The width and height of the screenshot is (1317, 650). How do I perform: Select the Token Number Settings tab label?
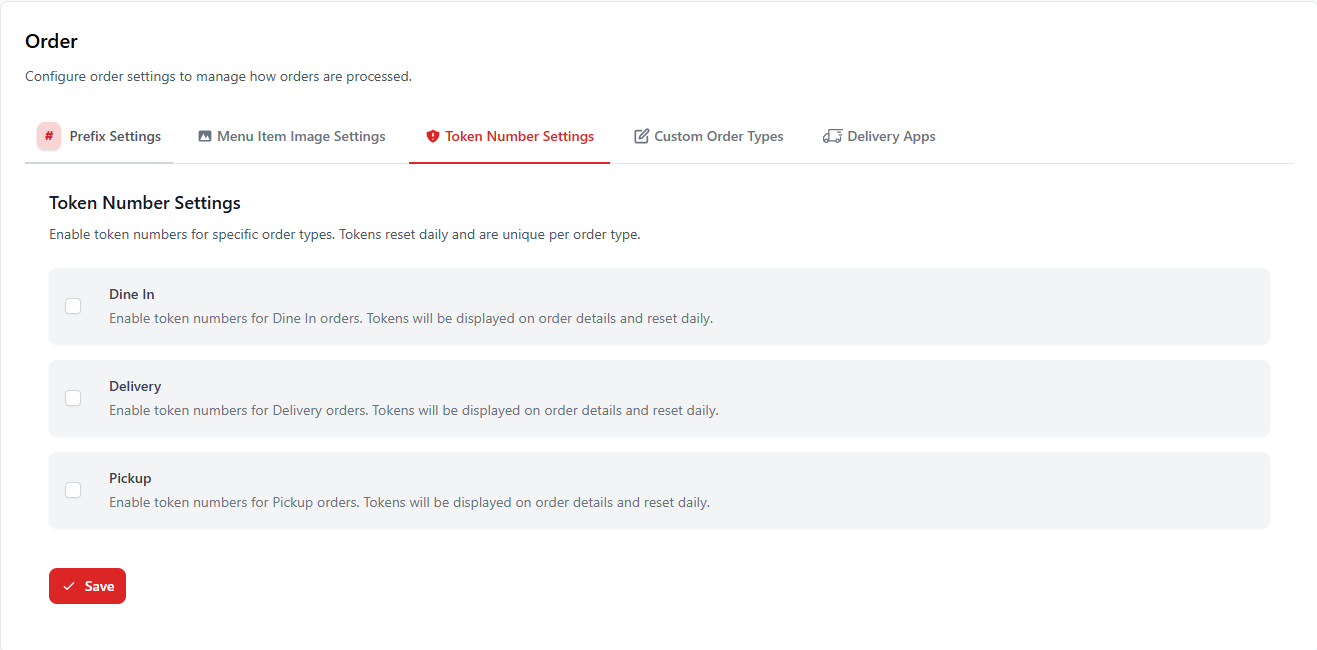519,136
